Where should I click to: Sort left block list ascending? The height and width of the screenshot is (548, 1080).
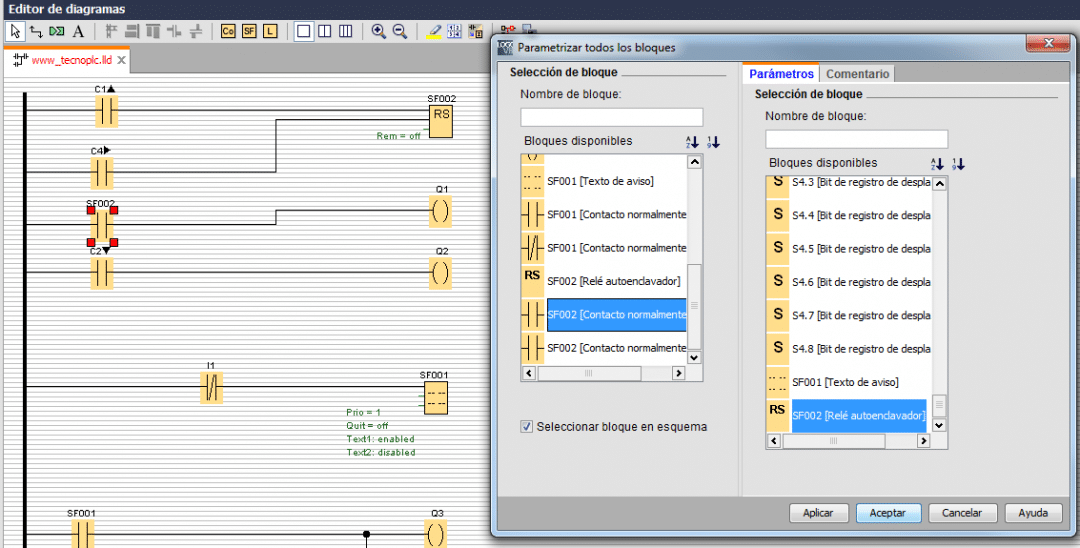[x=692, y=142]
